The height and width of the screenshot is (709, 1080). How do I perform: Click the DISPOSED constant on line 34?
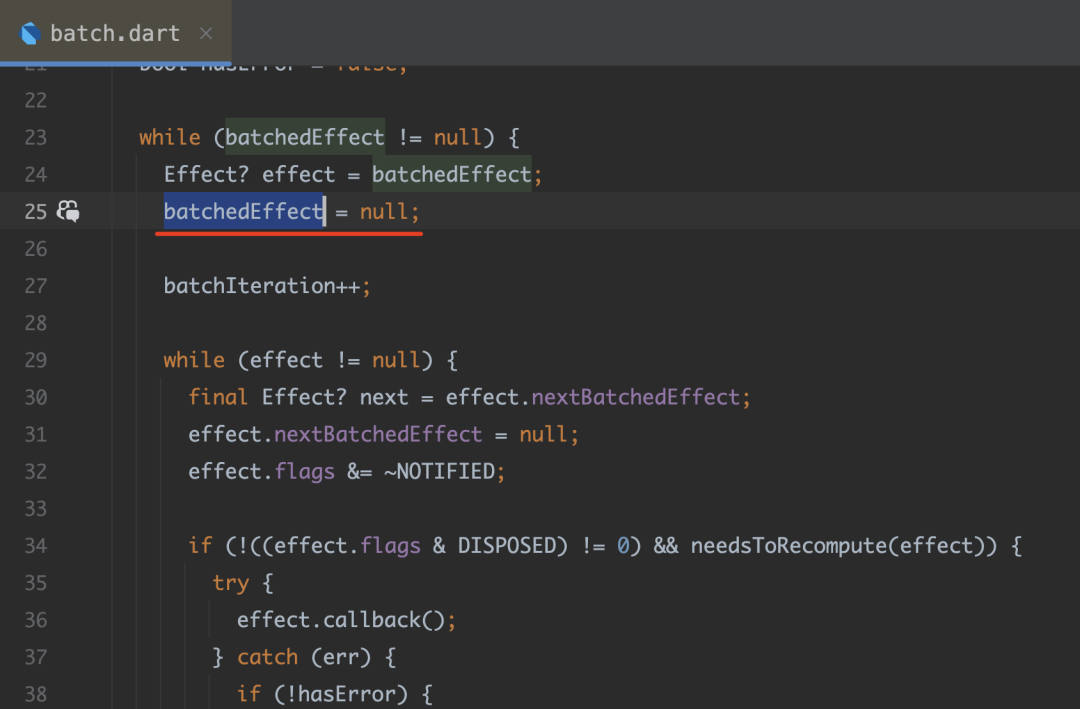pos(506,545)
